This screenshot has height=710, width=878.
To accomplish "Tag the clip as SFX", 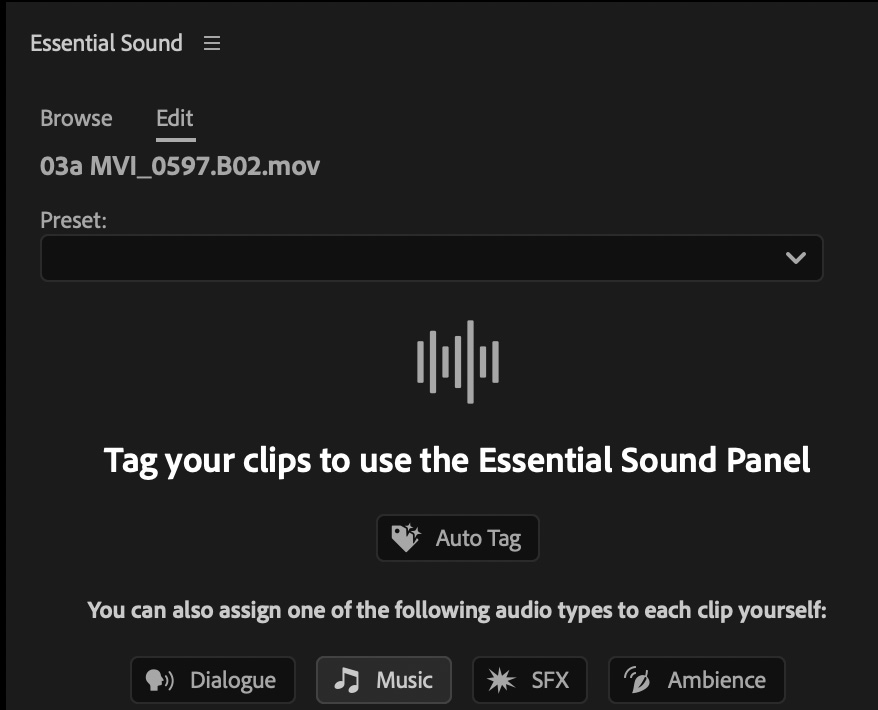I will click(529, 681).
